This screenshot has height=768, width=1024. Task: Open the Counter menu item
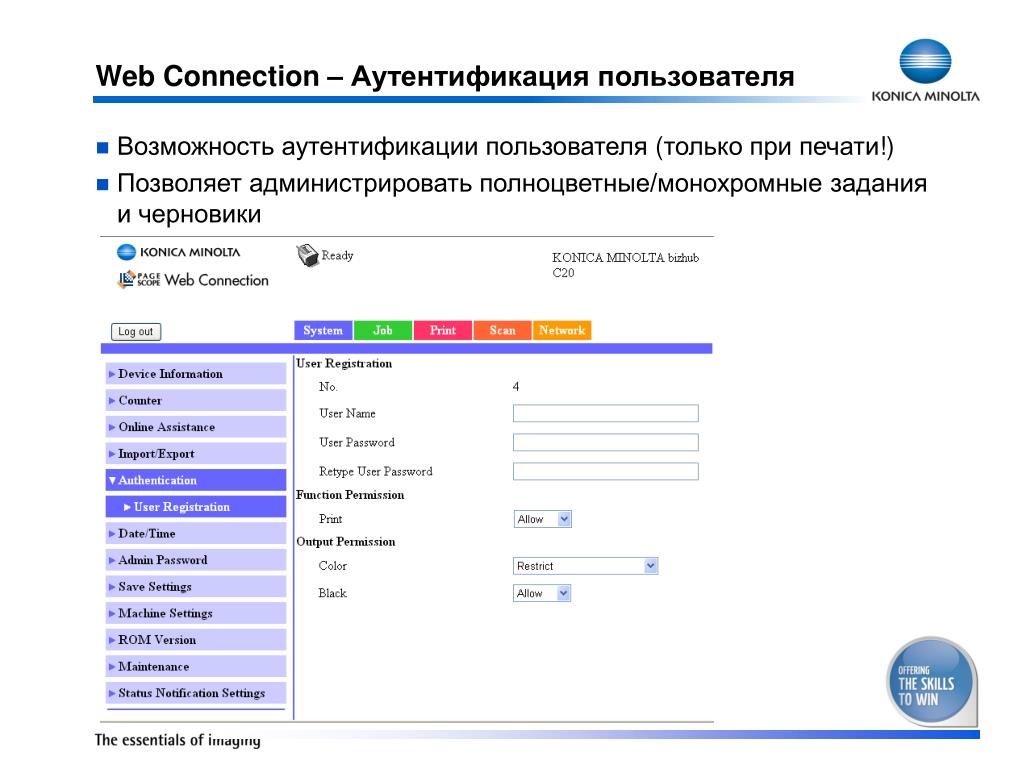(196, 400)
